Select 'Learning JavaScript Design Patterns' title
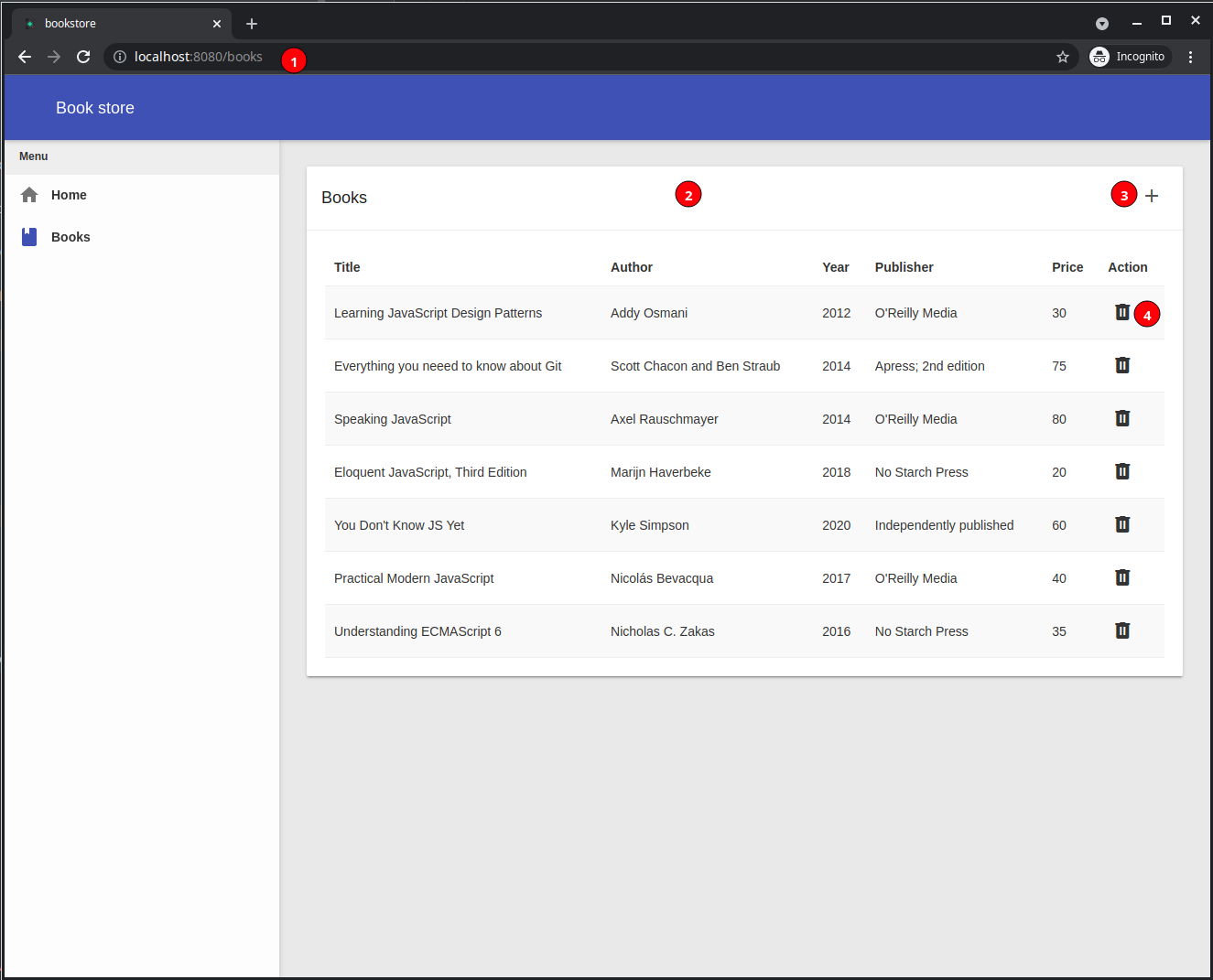The height and width of the screenshot is (980, 1213). click(x=438, y=313)
